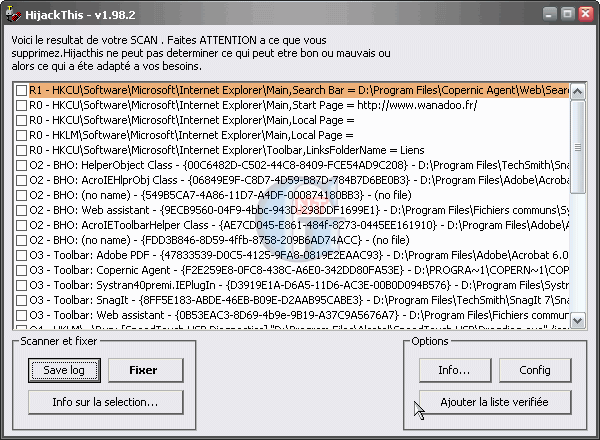The height and width of the screenshot is (440, 600).
Task: Click Ajouter la liste verifiée button
Action: point(495,402)
